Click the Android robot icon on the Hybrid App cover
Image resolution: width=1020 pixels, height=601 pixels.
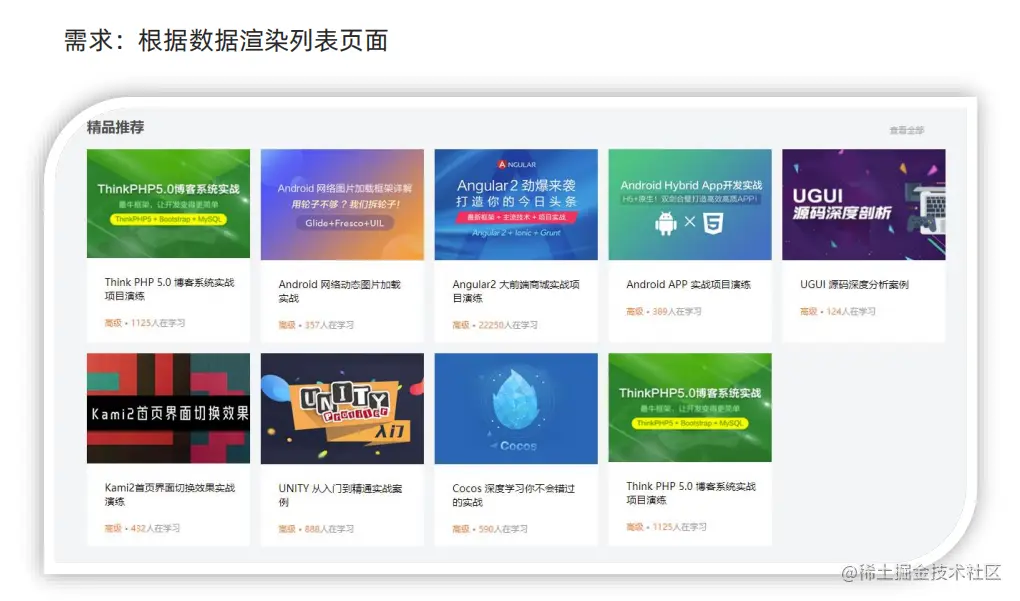666,223
